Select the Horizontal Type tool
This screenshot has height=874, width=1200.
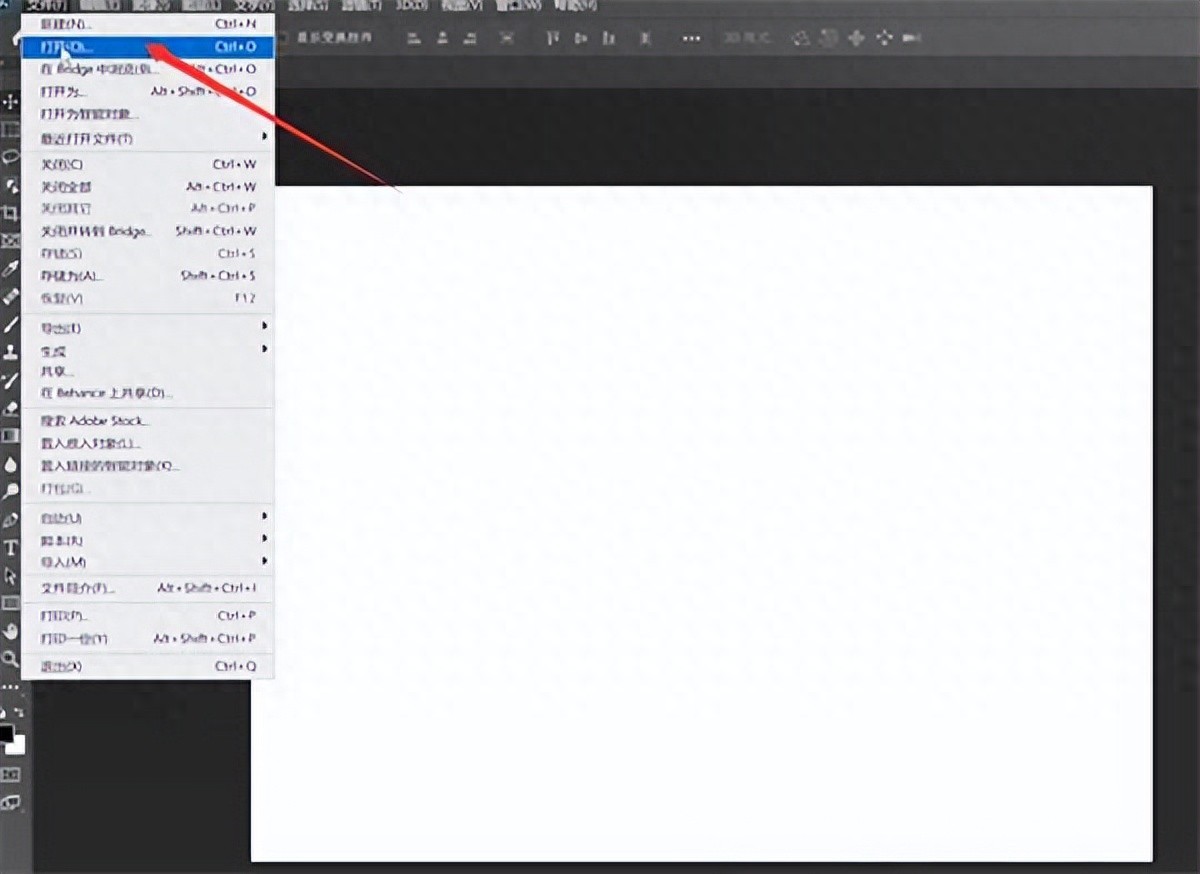coord(11,548)
